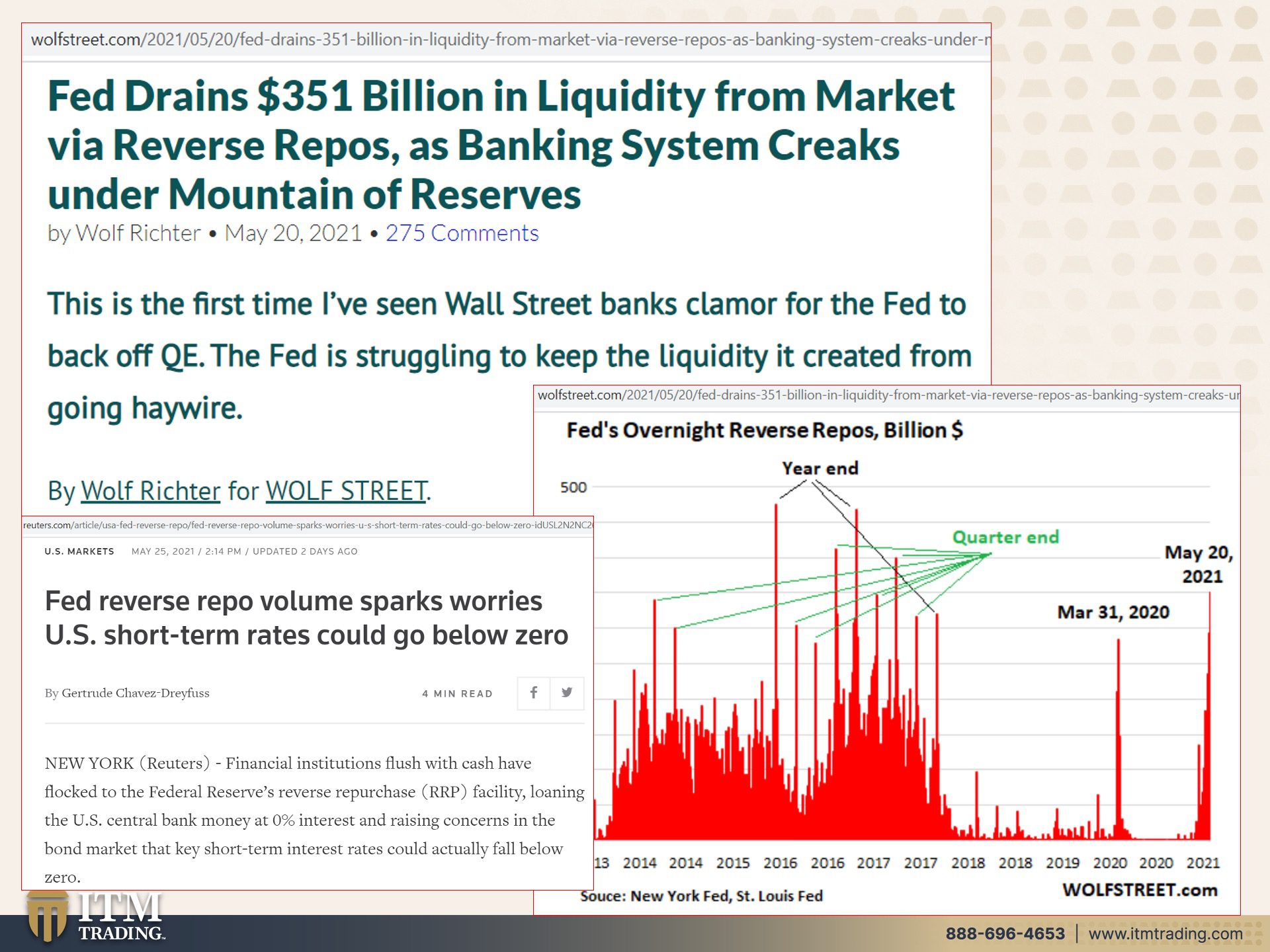1270x952 pixels.
Task: Open the WOLF STREET link
Action: [347, 491]
